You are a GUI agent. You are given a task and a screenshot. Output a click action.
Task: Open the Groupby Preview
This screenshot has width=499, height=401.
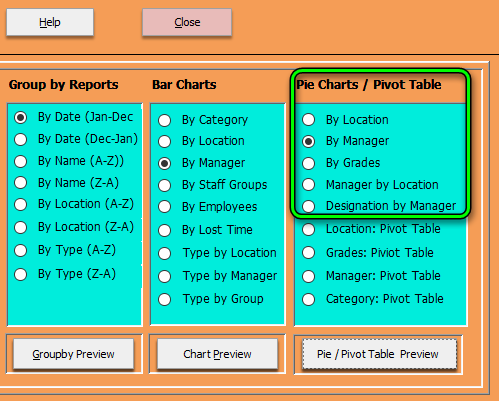[x=73, y=354]
